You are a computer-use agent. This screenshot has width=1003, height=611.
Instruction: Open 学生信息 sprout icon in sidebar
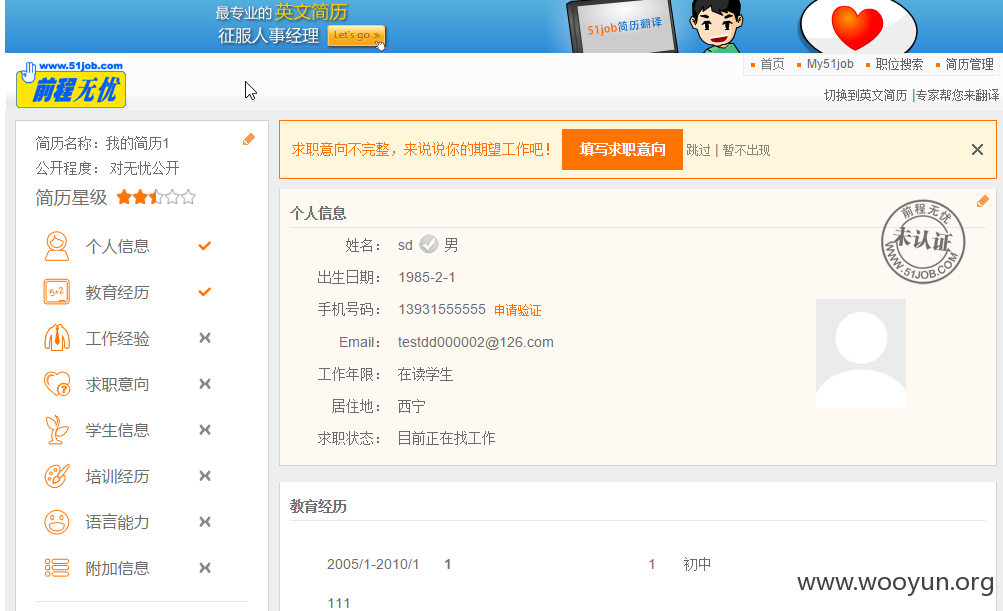click(x=57, y=430)
